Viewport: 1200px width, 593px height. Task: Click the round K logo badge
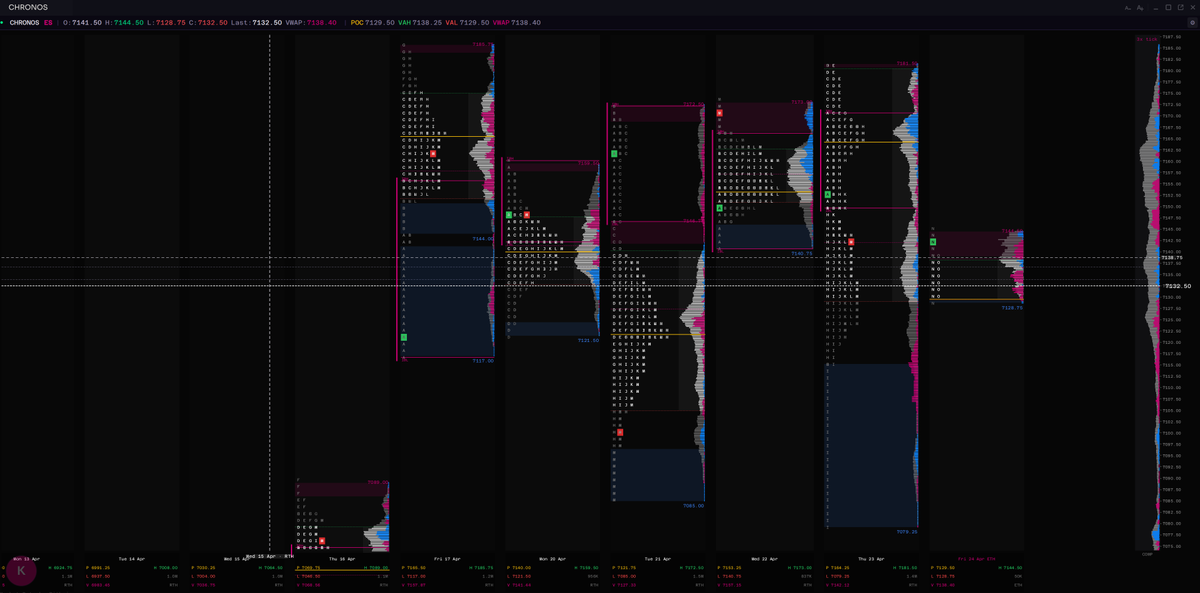[x=21, y=571]
